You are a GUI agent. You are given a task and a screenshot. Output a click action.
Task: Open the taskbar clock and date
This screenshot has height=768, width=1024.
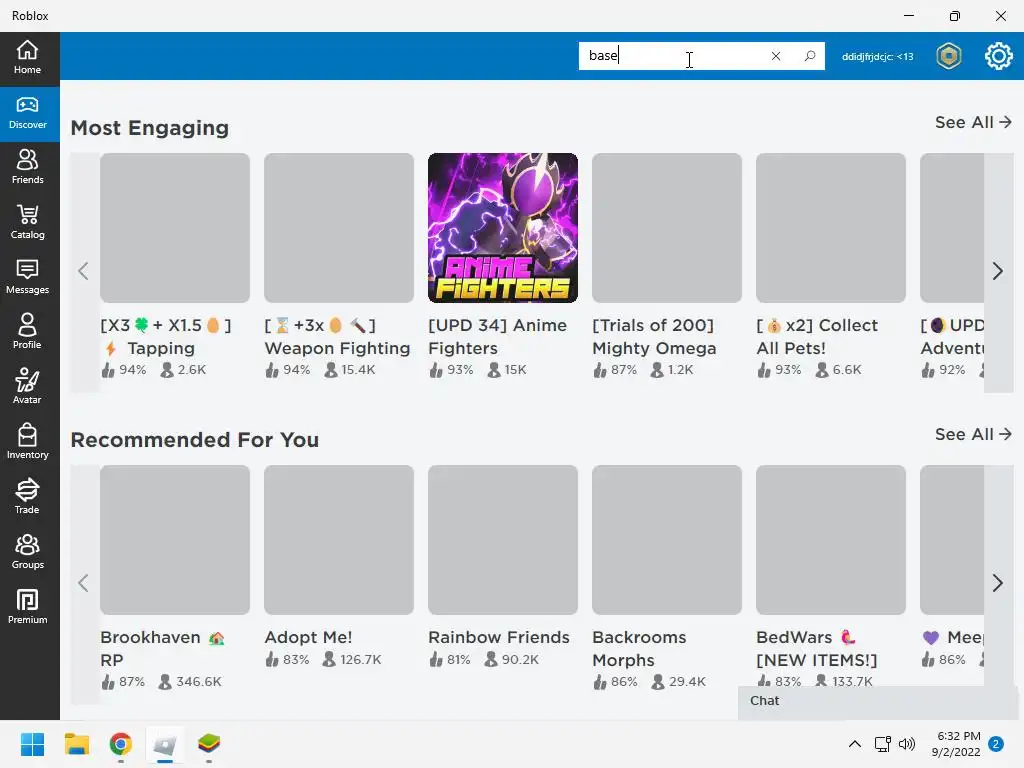tap(957, 744)
